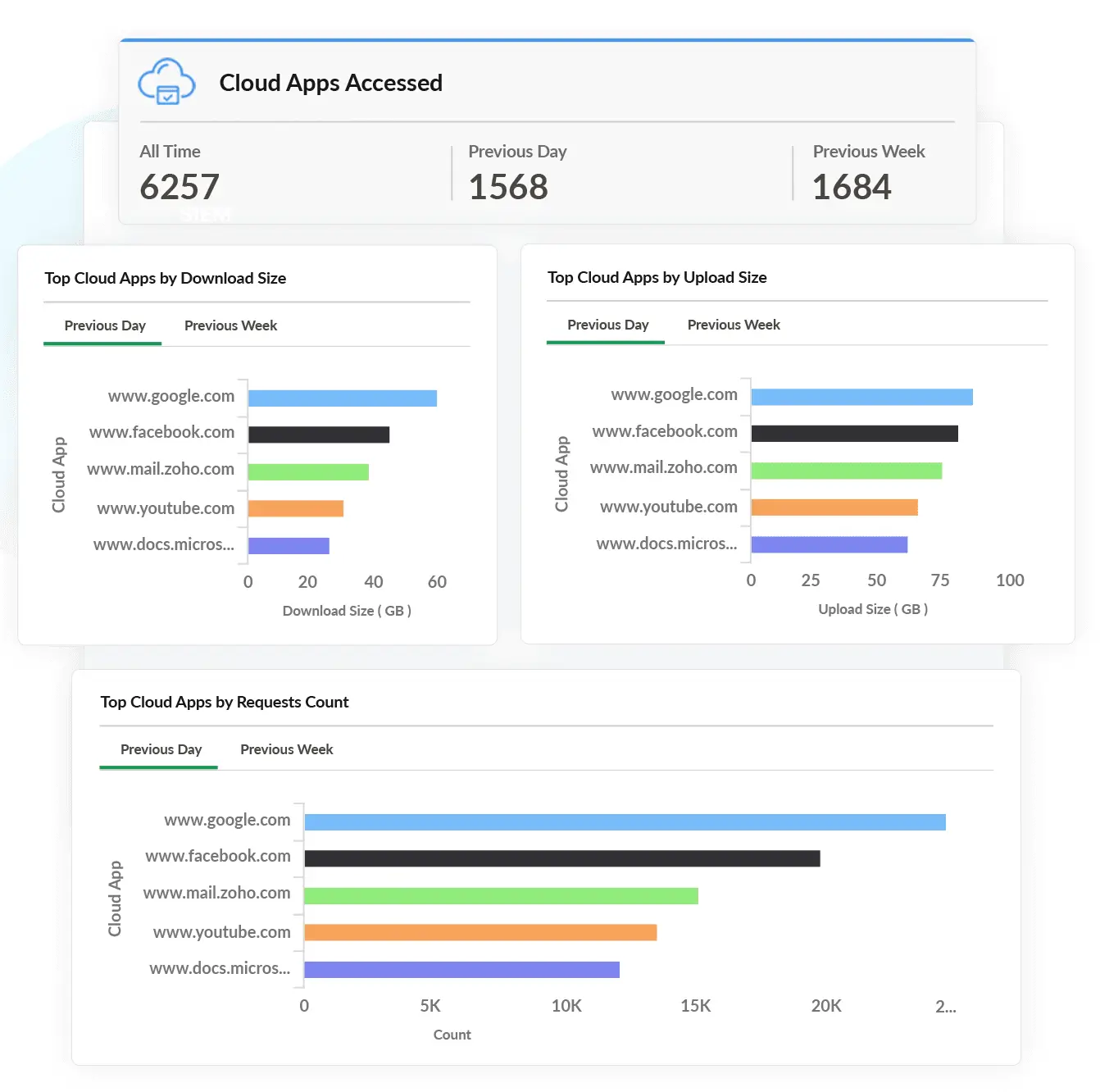The image size is (1100, 1092).
Task: Click www.docs.micros... label in Requests Count chart
Action: (220, 968)
